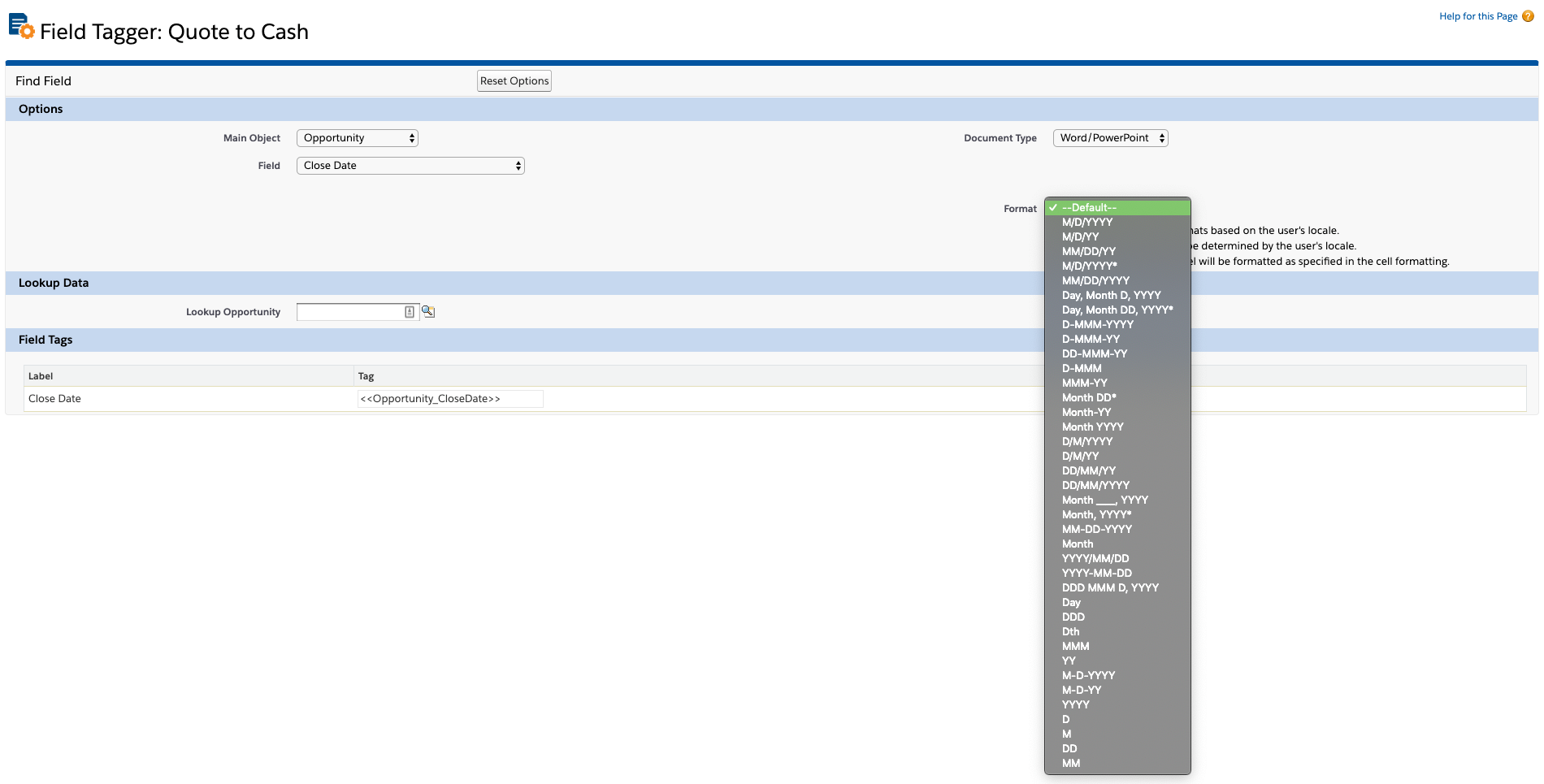1544x784 pixels.
Task: Pick the MMM format option
Action: coord(1117,647)
